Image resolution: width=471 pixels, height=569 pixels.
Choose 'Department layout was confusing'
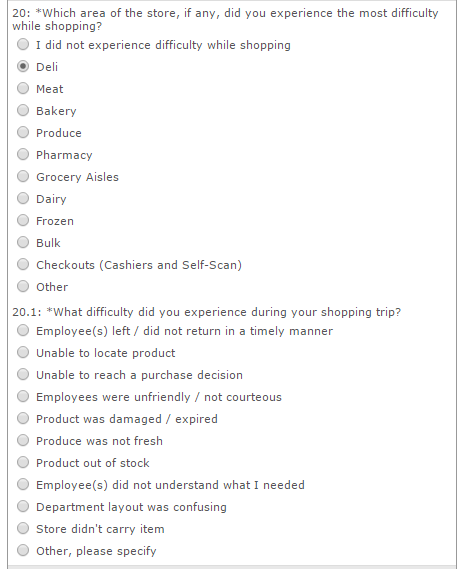tap(23, 506)
